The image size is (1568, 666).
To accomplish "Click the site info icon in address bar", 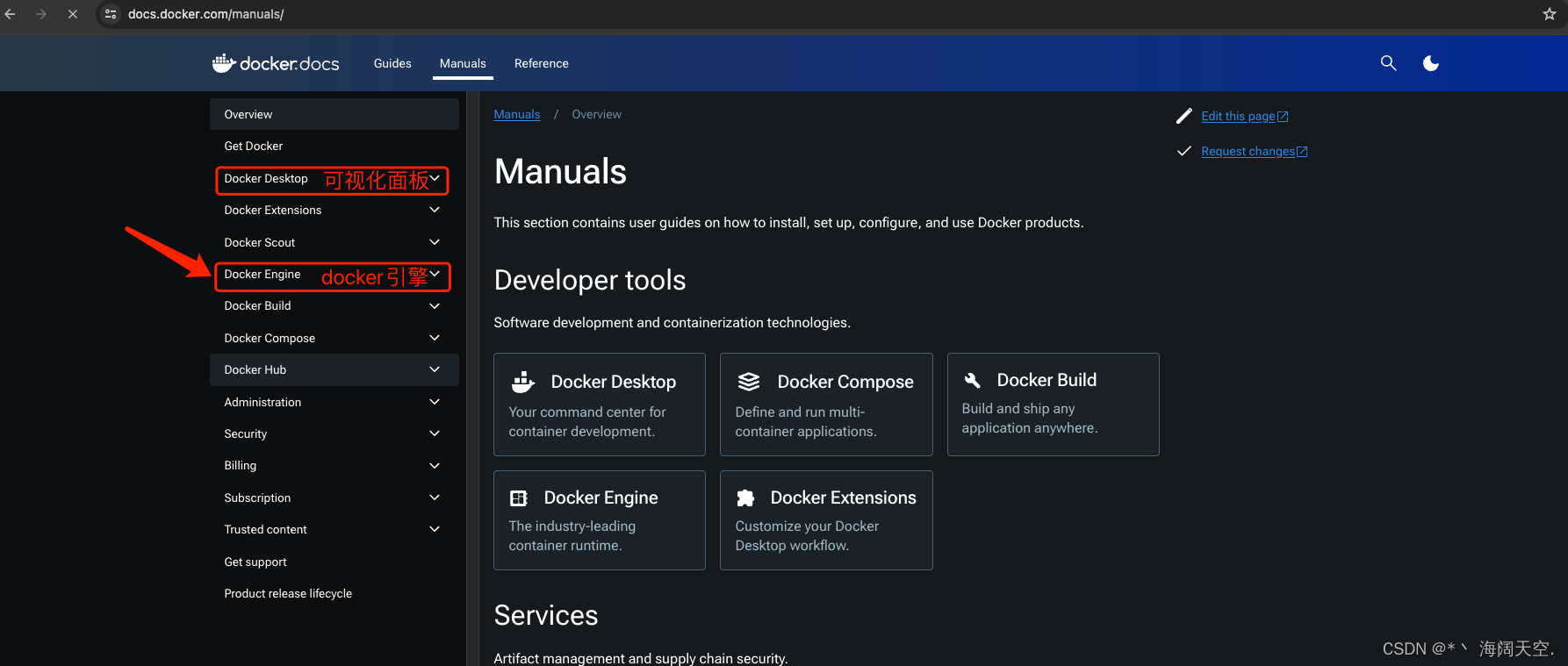I will (111, 14).
